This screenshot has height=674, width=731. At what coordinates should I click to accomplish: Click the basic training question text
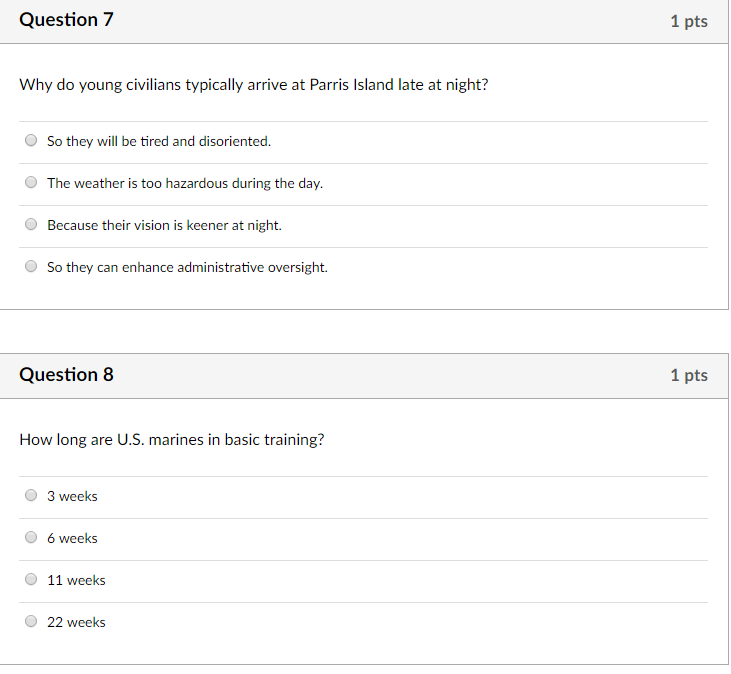point(172,440)
